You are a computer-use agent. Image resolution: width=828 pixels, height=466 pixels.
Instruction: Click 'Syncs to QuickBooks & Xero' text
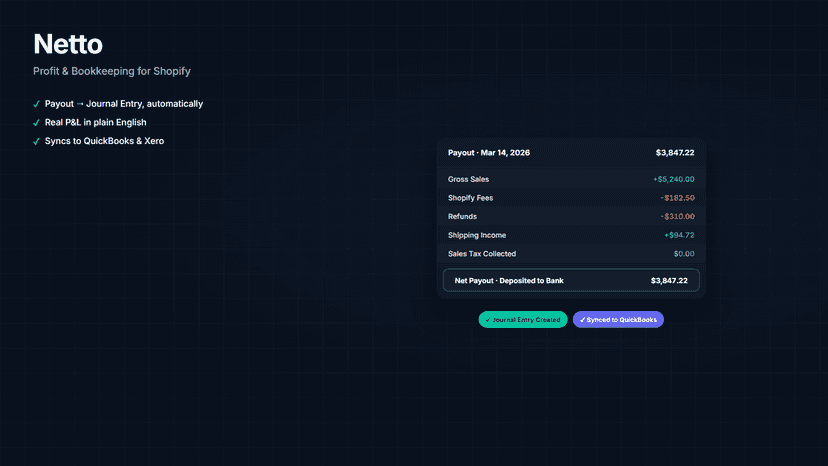(105, 141)
